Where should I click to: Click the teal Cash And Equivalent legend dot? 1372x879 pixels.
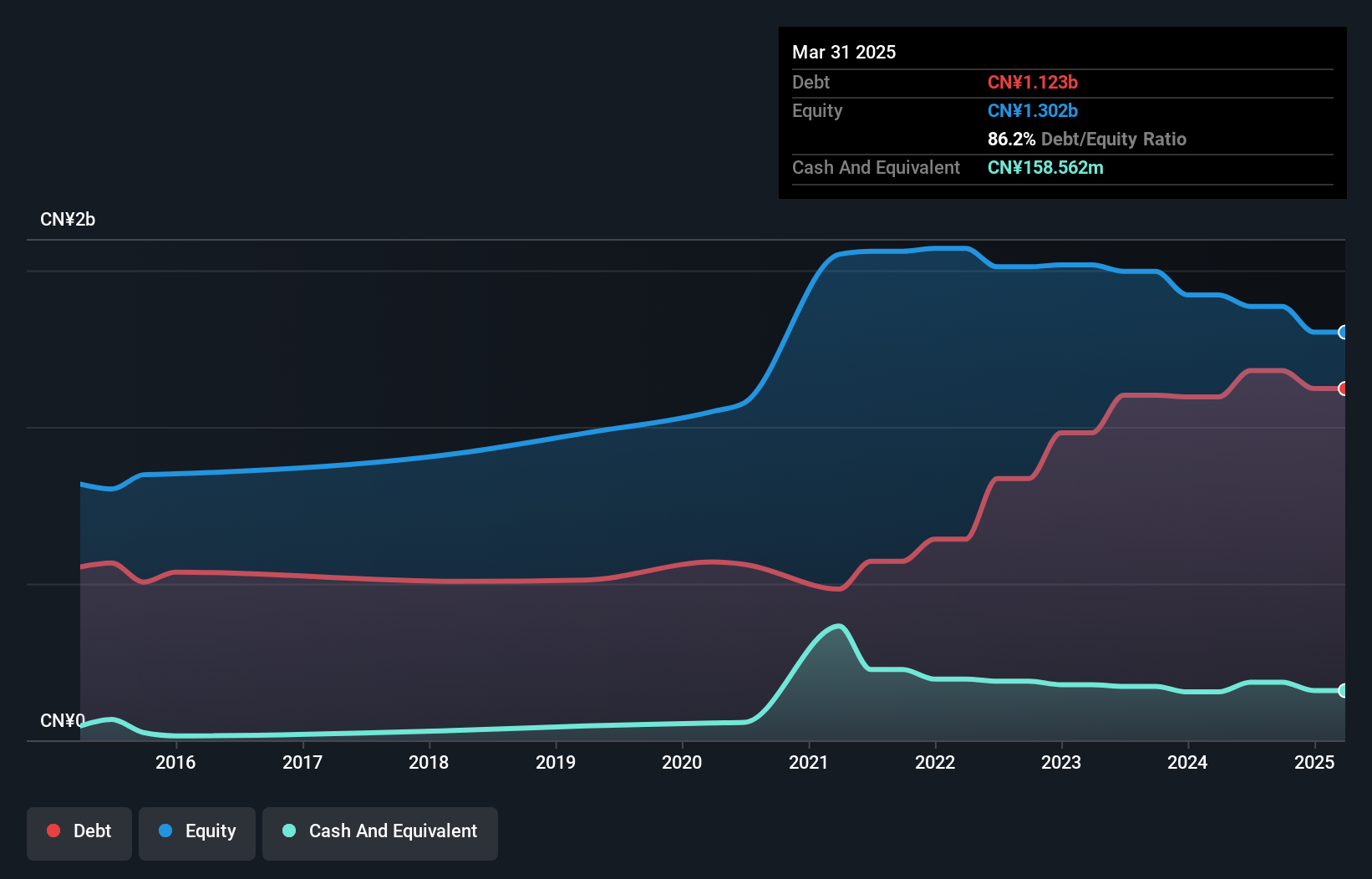click(x=289, y=831)
